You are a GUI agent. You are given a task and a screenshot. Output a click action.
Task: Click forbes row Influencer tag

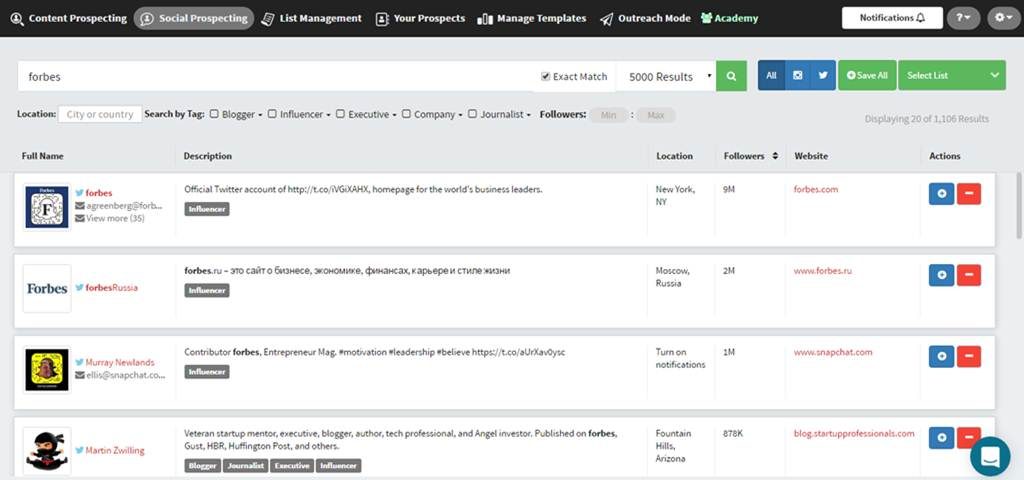[206, 209]
